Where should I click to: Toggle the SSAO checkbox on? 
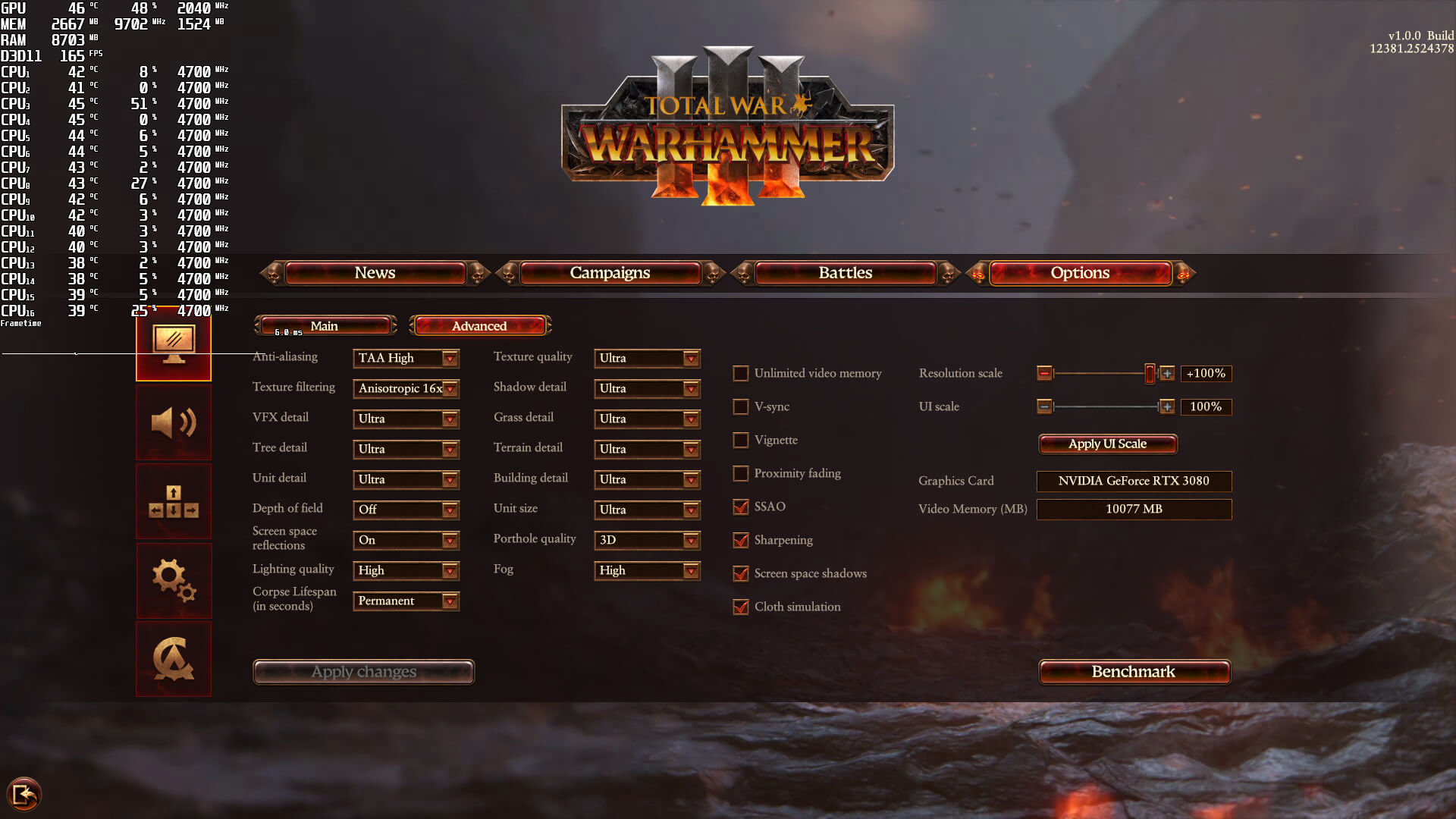(741, 507)
